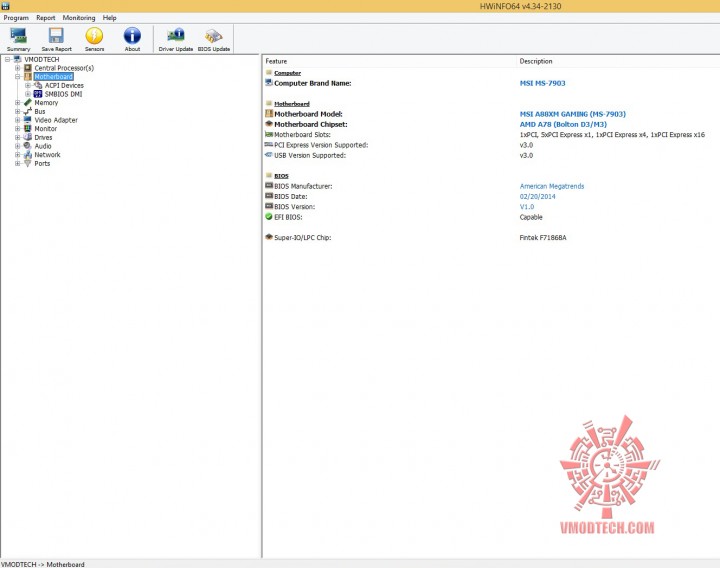Click the BIOS Manufacturer label
Viewport: 720px width, 568px height.
click(x=303, y=186)
